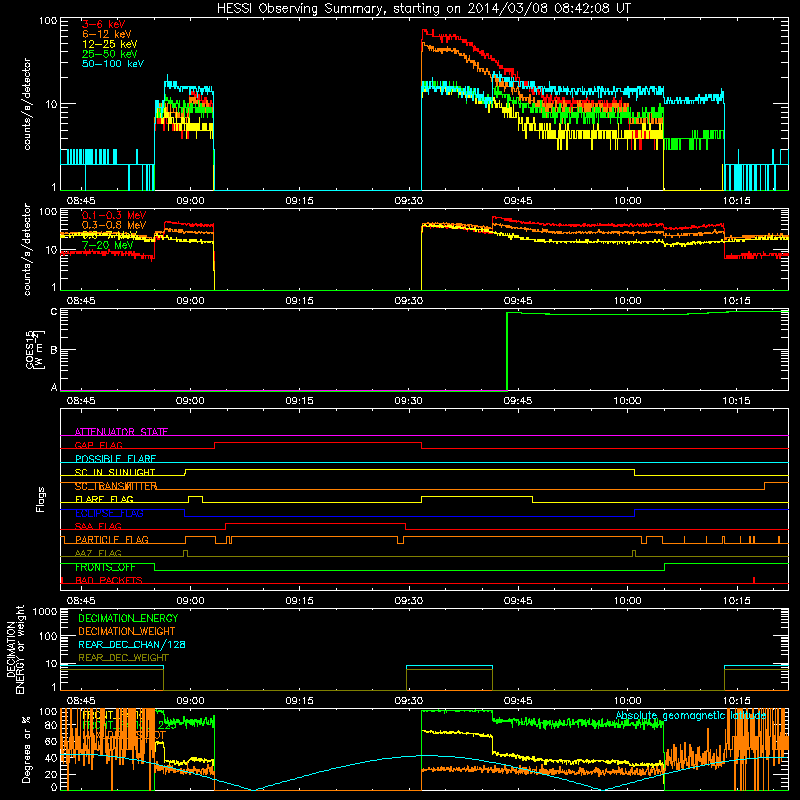Click the DECIMATION_WEIGHT legend label

[127, 631]
